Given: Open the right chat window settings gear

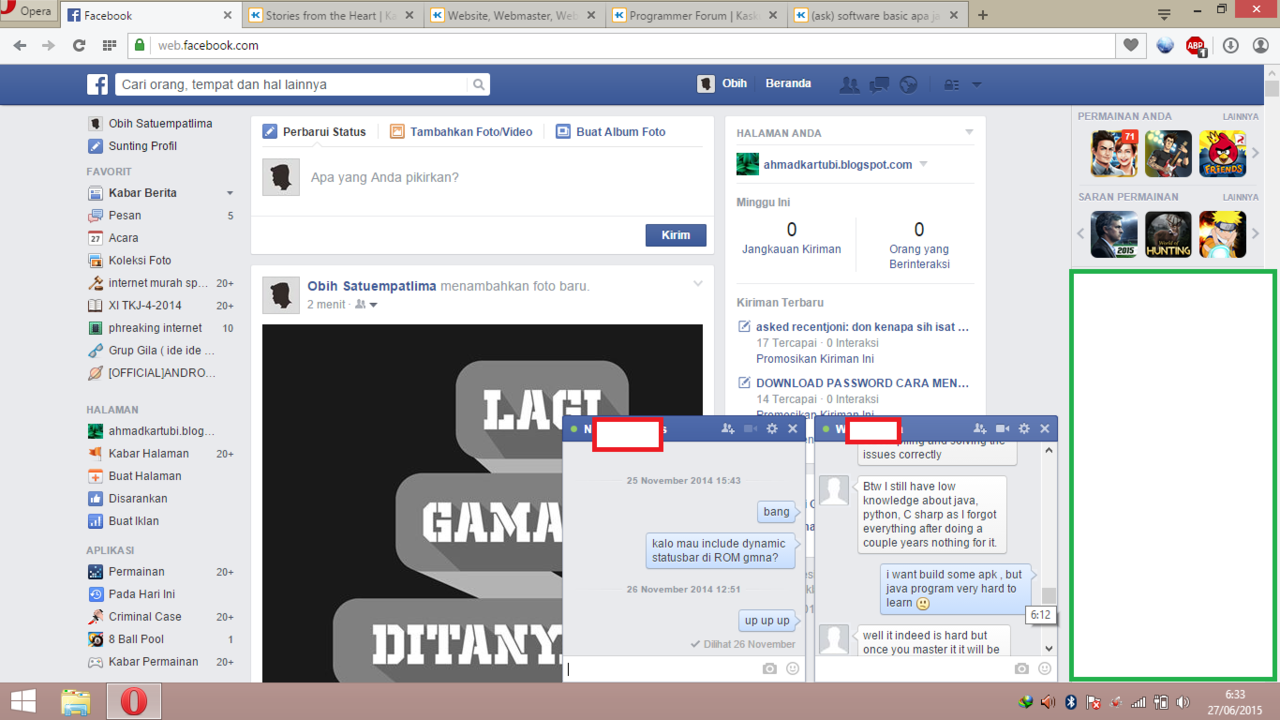Looking at the screenshot, I should [x=1024, y=429].
